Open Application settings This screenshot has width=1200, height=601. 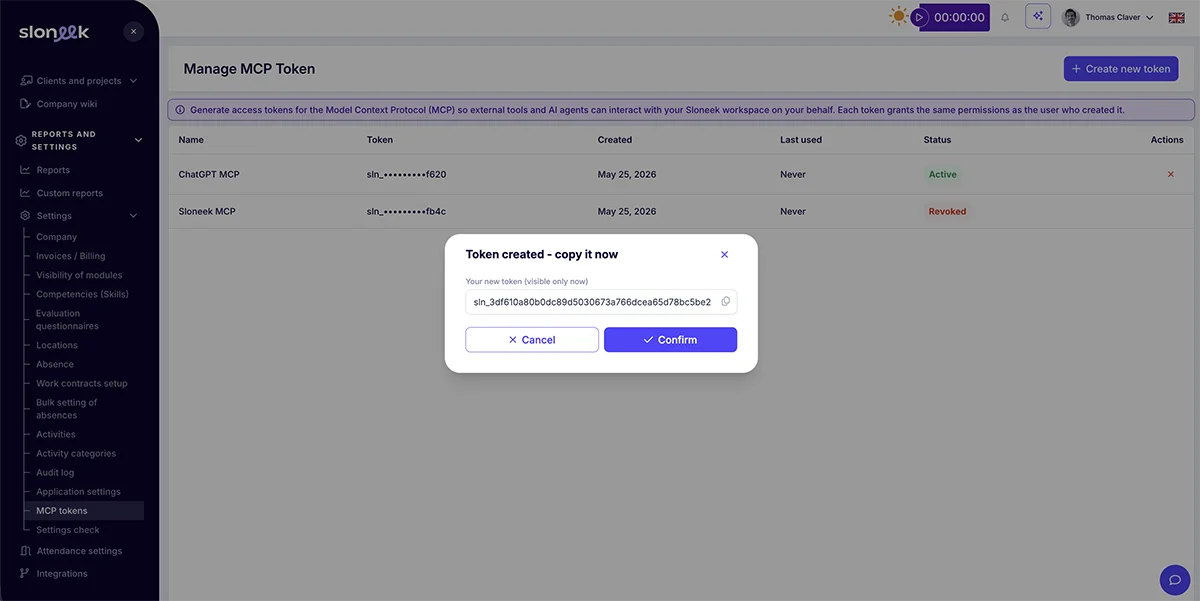(78, 491)
